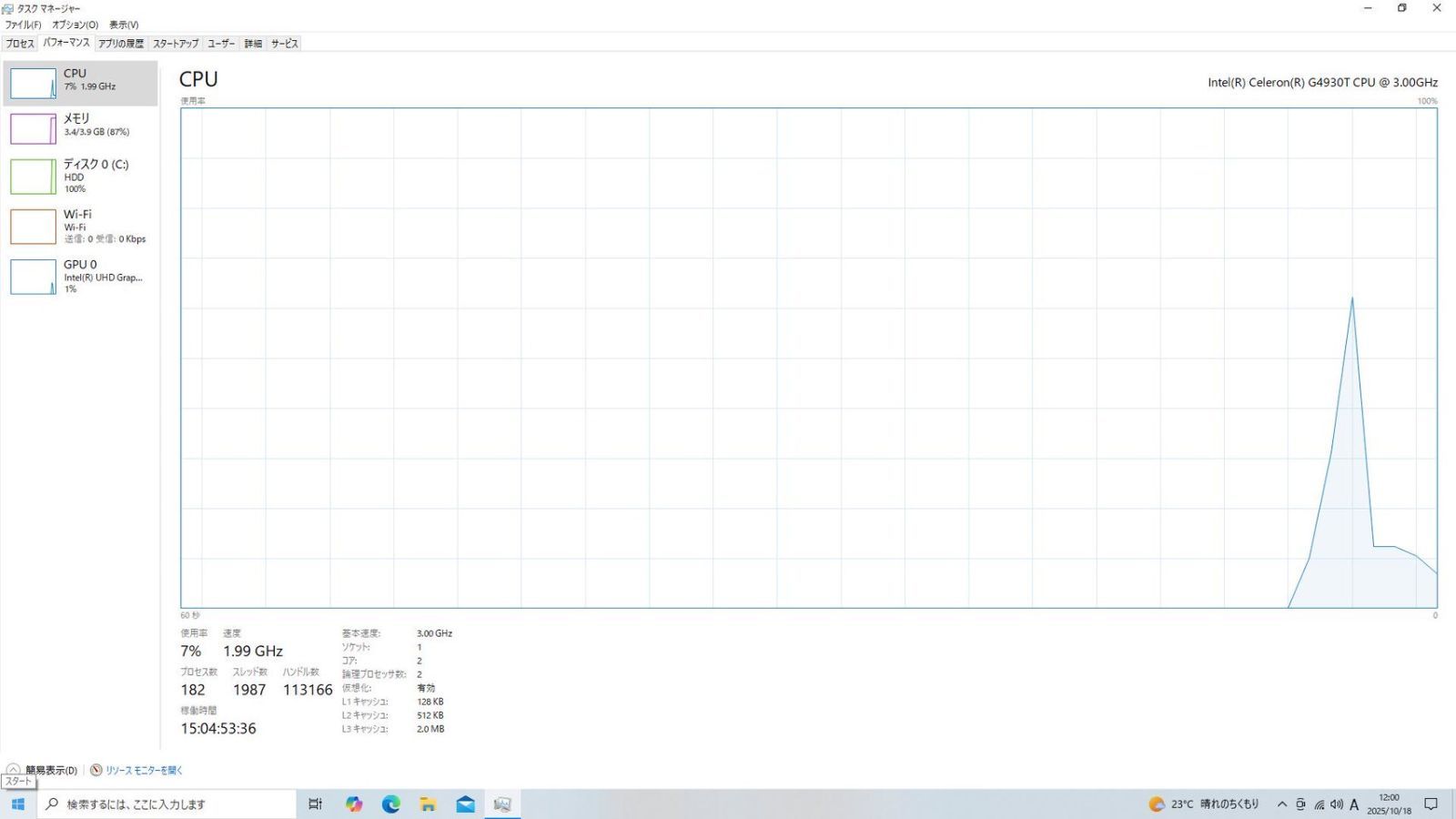Open the オプション(O) menu
This screenshot has width=1456, height=819.
click(75, 25)
